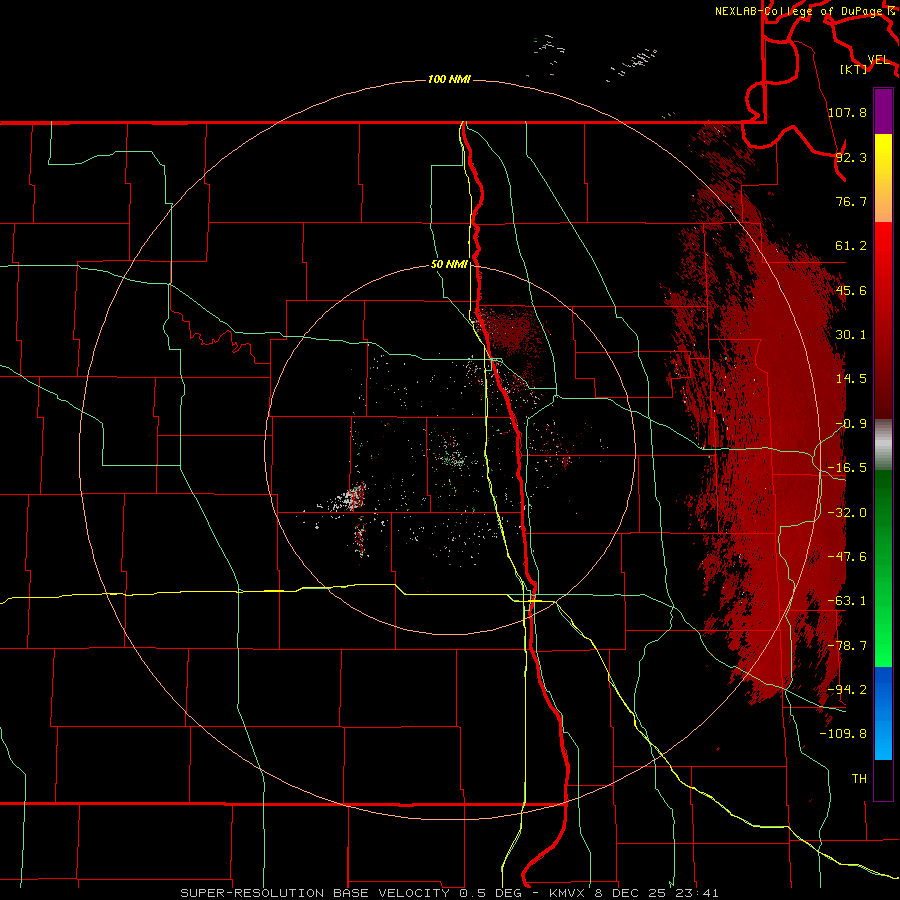The width and height of the screenshot is (900, 900).
Task: Click the 50 NMI range ring label
Action: coord(449,265)
